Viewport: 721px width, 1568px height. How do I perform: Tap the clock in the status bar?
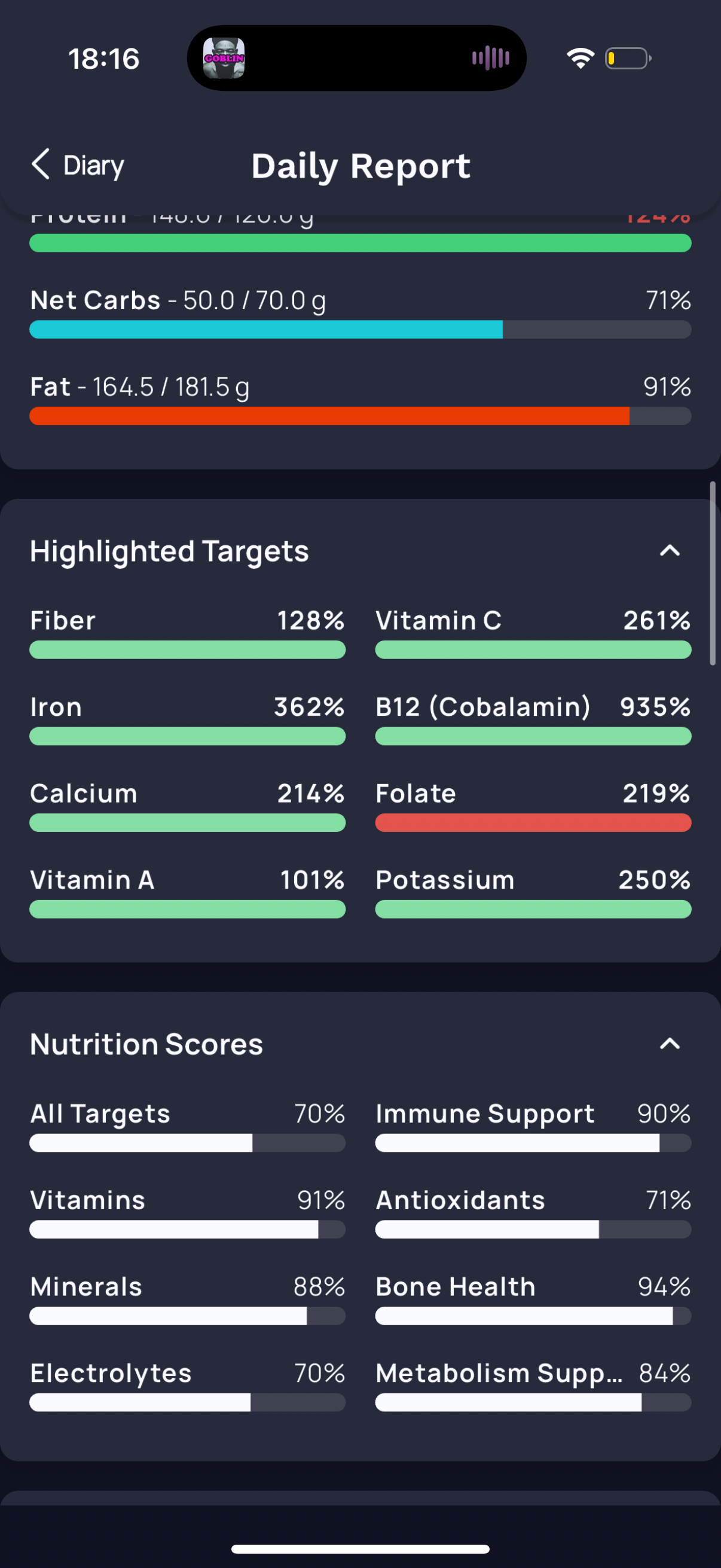[104, 59]
